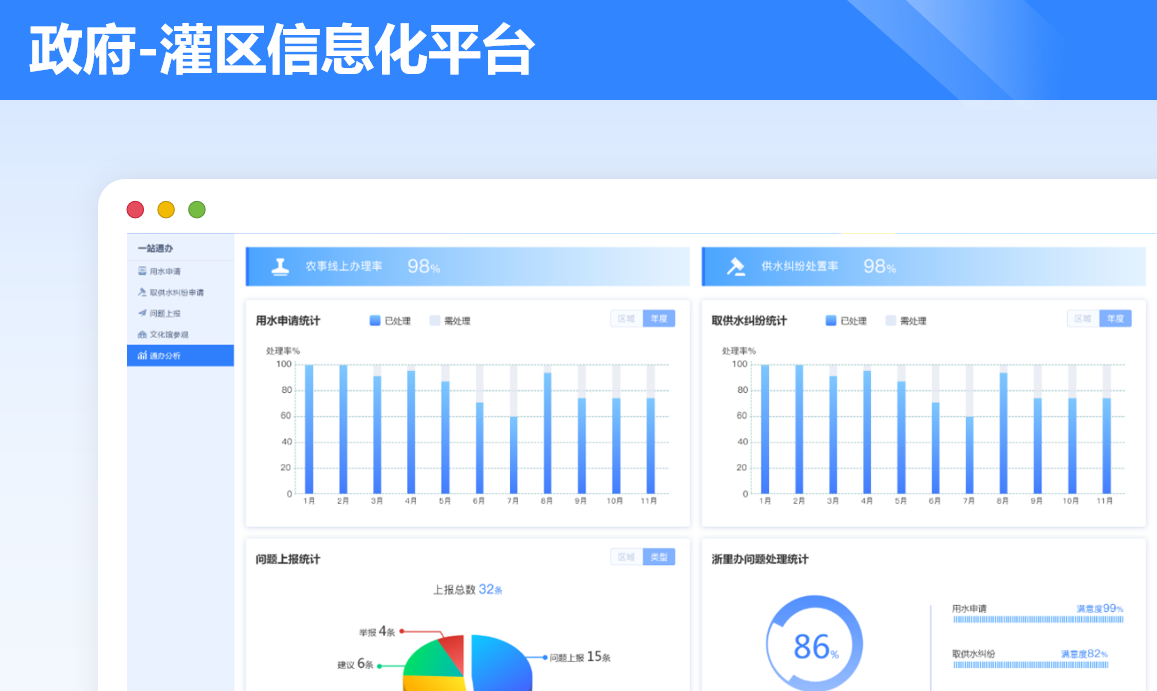
Task: Click the 10月 axis label in 用水申请统计
Action: [x=615, y=501]
